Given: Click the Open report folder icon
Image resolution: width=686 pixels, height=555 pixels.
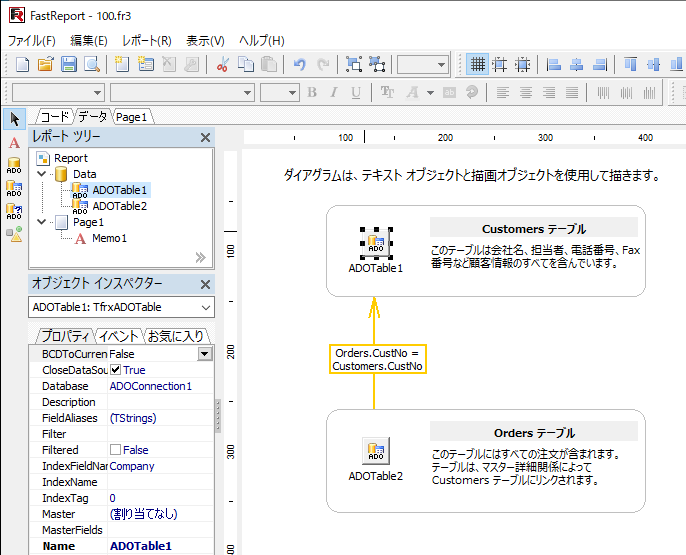Looking at the screenshot, I should tap(45, 64).
